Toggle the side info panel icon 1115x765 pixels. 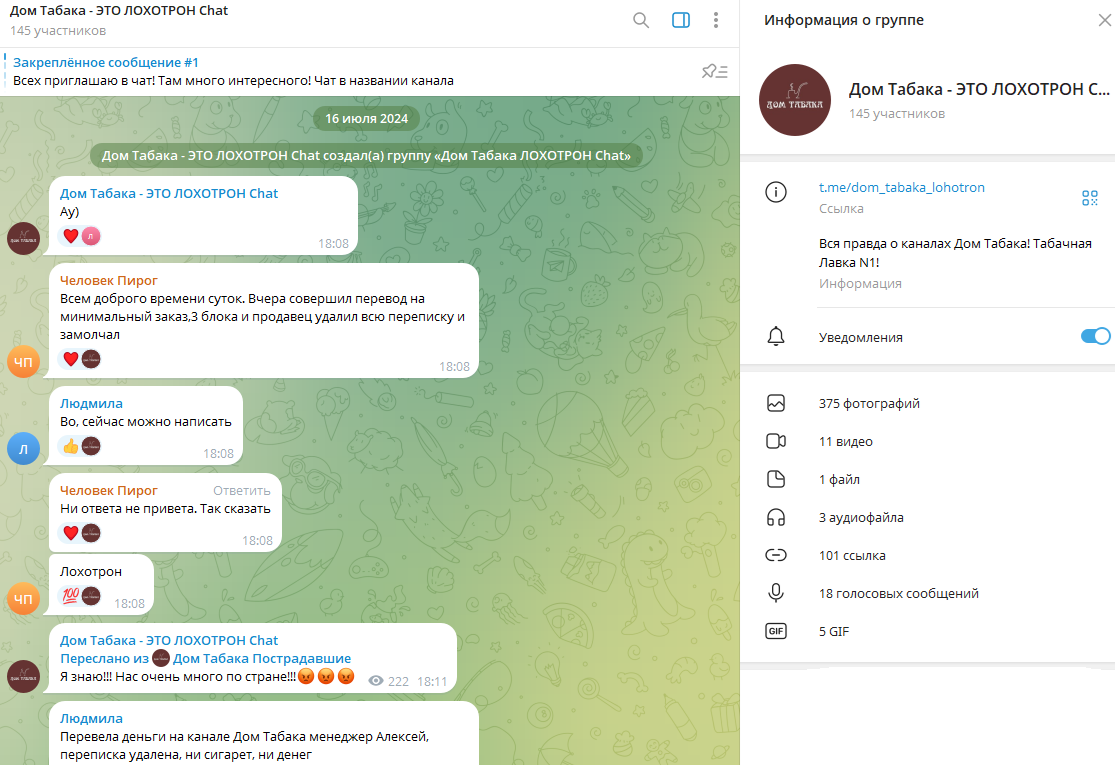pos(681,20)
